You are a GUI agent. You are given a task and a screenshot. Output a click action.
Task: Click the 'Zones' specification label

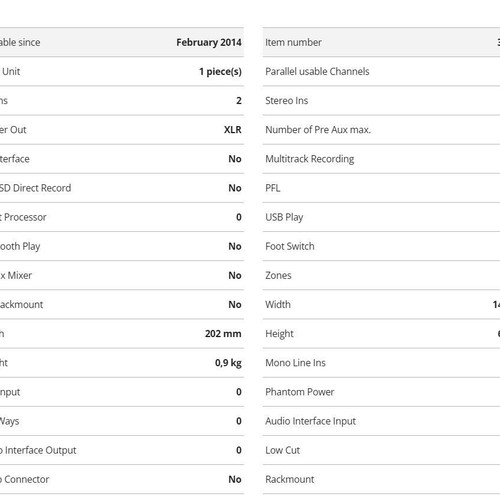click(x=278, y=275)
